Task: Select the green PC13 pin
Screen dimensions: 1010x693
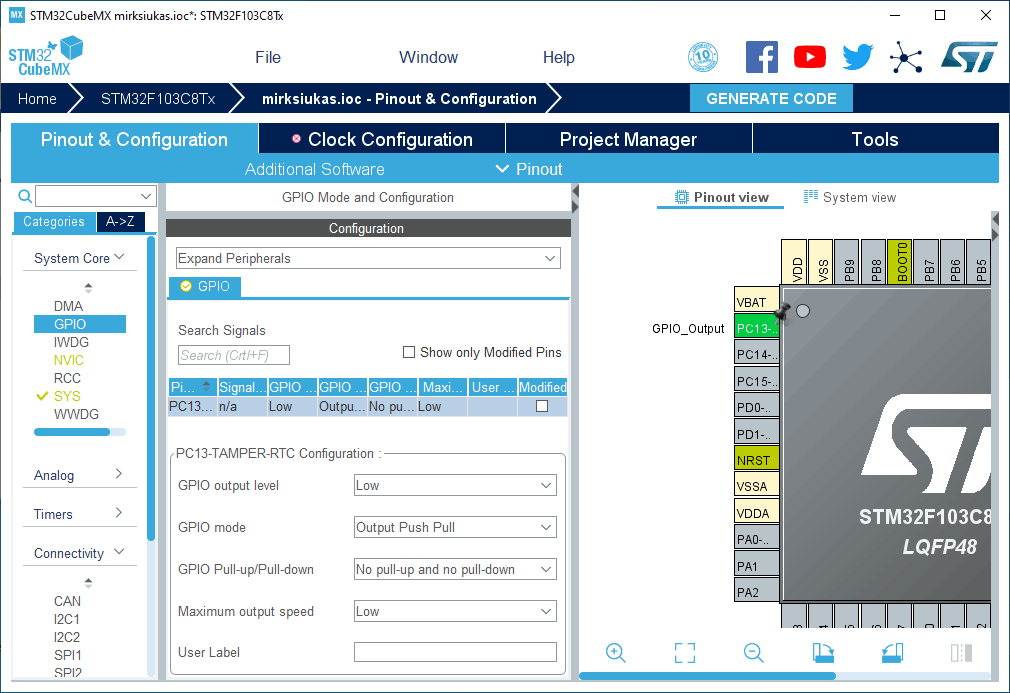Action: point(757,328)
